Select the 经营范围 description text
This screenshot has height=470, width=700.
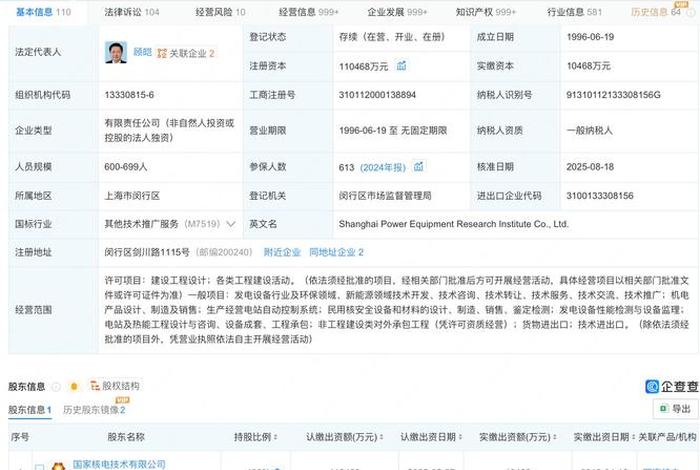pos(397,310)
